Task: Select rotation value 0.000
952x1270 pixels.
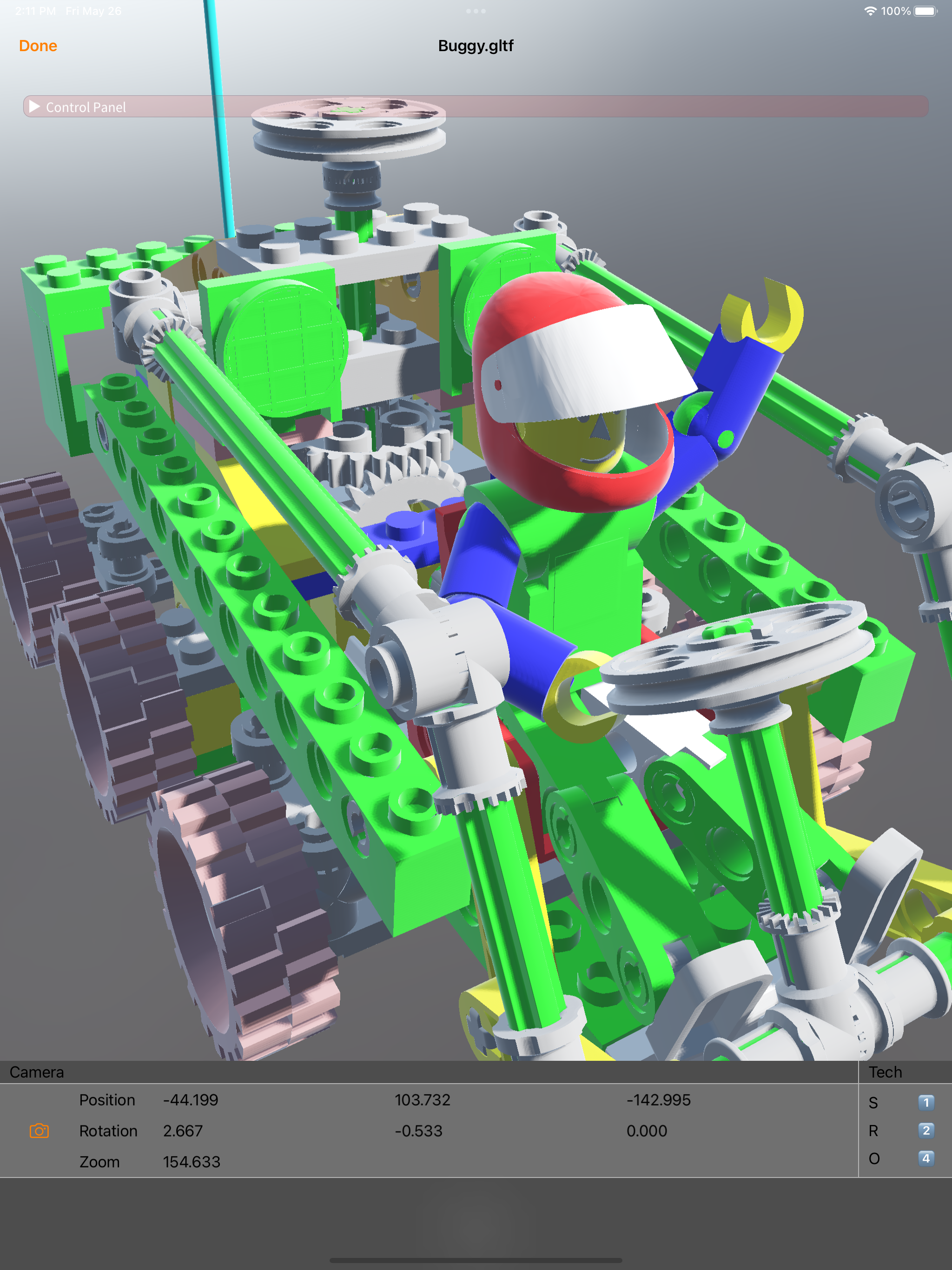Action: 647,1131
